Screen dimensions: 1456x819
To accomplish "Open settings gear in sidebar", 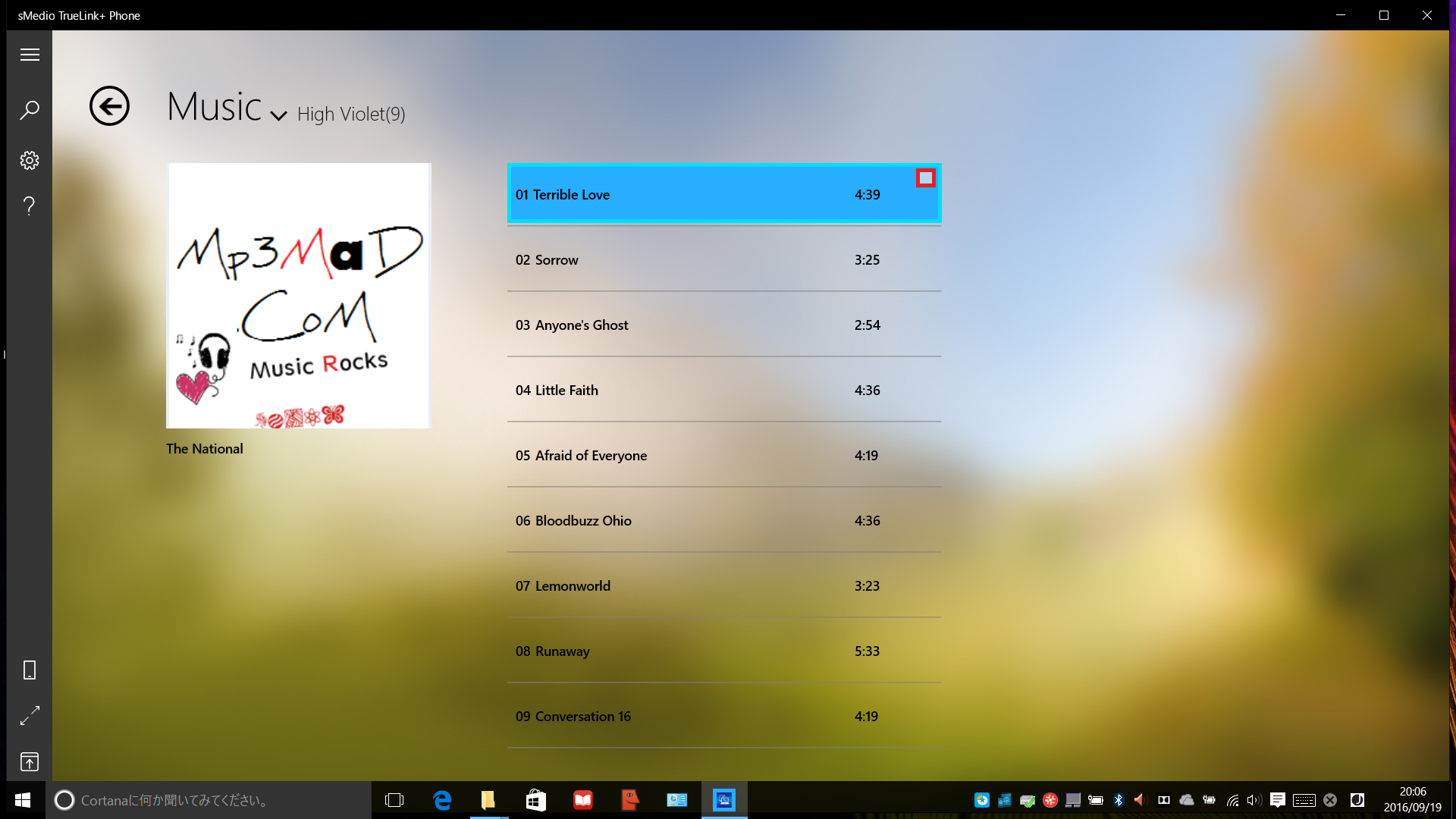I will click(x=30, y=160).
